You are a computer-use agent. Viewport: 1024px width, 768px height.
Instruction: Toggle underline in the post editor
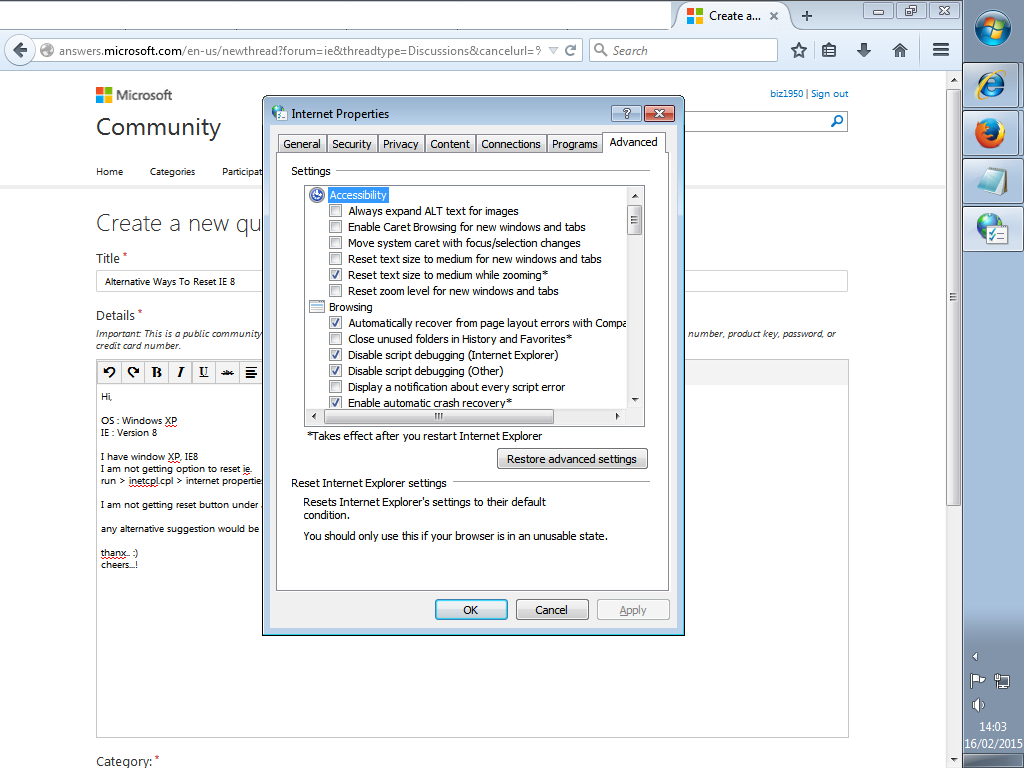point(204,372)
